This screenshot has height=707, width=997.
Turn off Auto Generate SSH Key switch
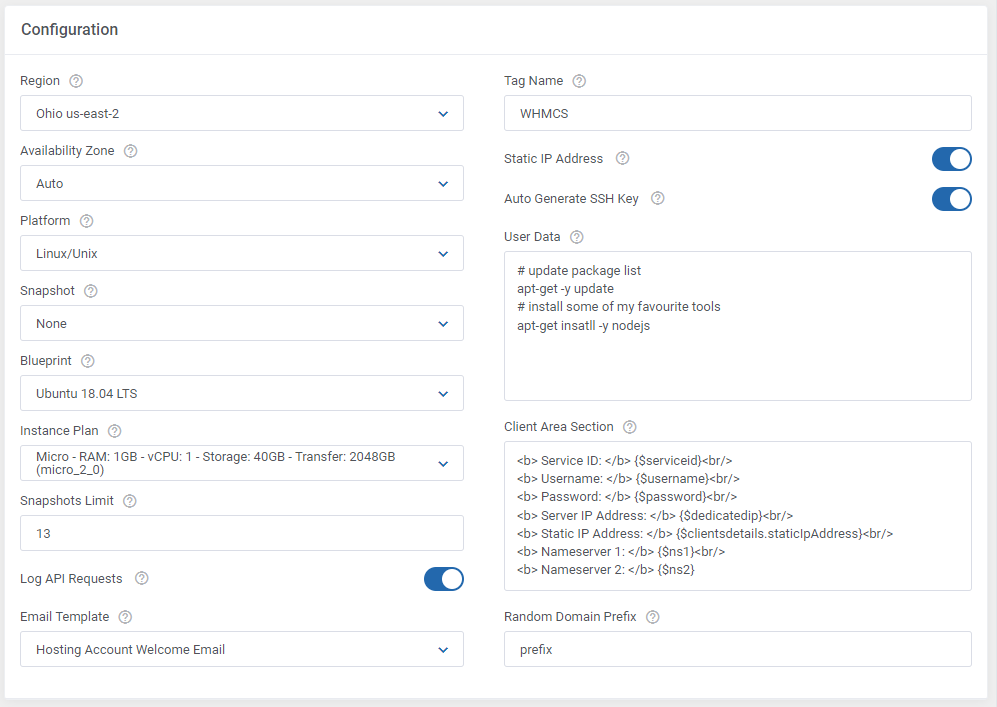point(951,199)
